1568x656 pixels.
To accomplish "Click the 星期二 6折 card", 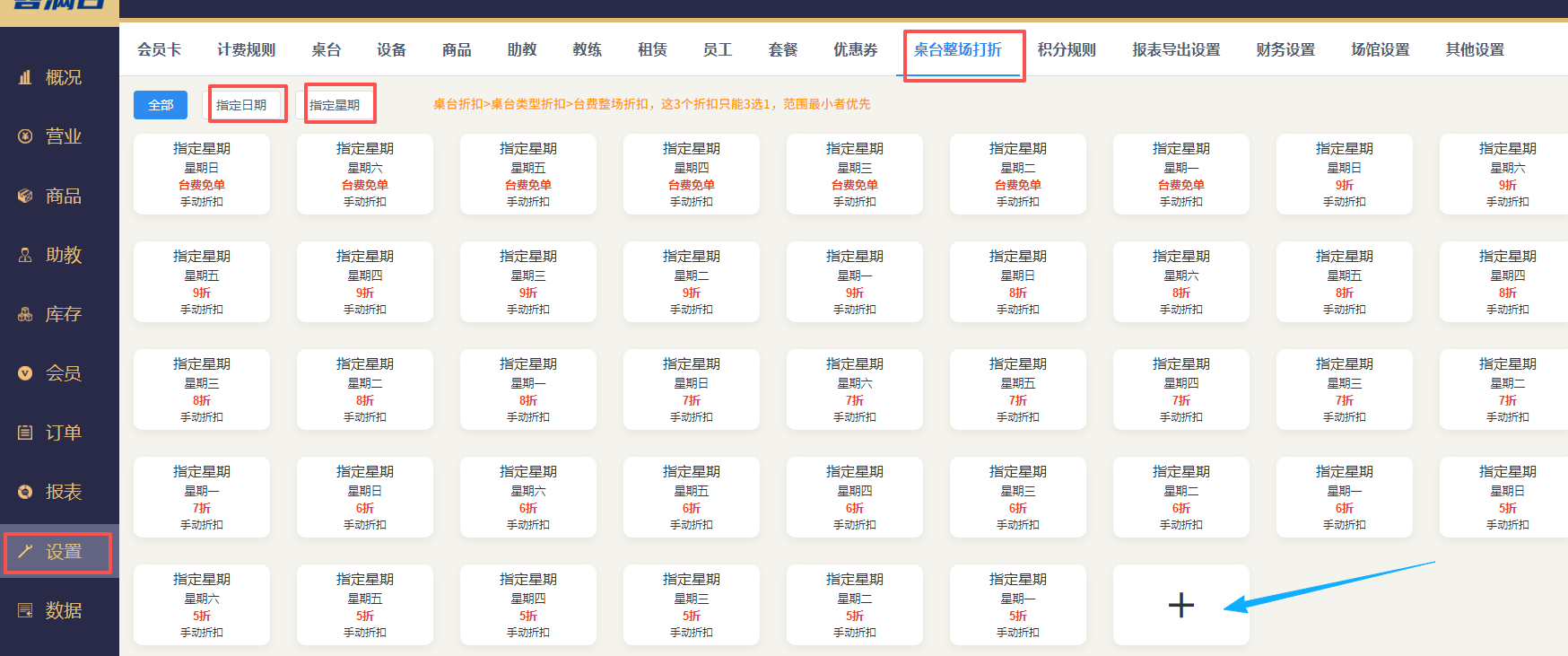I will (x=1181, y=497).
